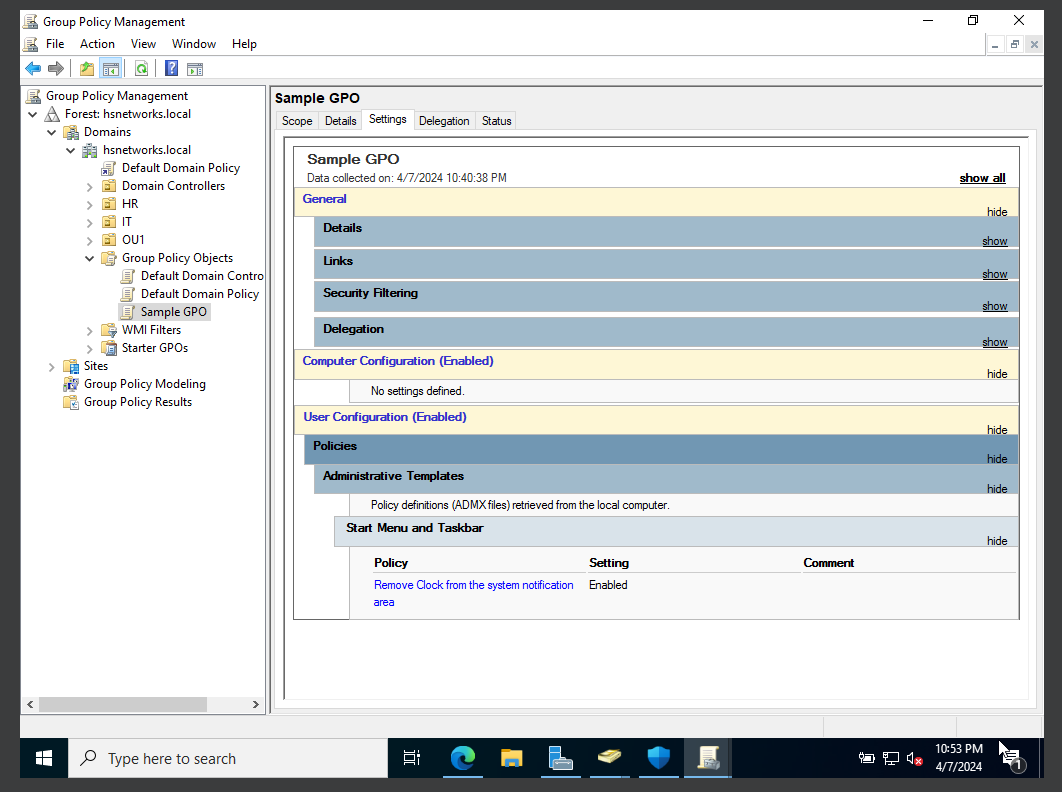Click the Refresh toolbar icon
1062x792 pixels.
142,69
